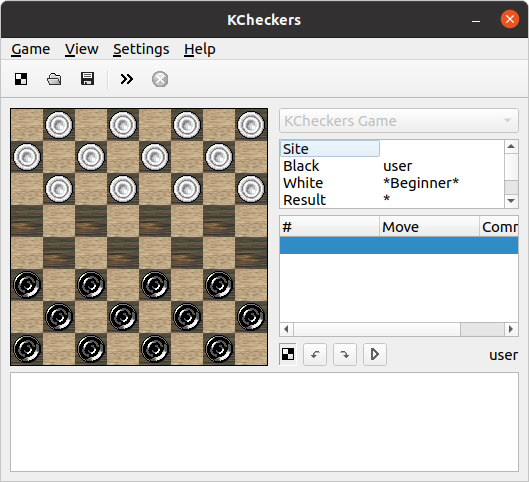Undo the last move
Viewport: 529px width, 482px height.
[315, 355]
